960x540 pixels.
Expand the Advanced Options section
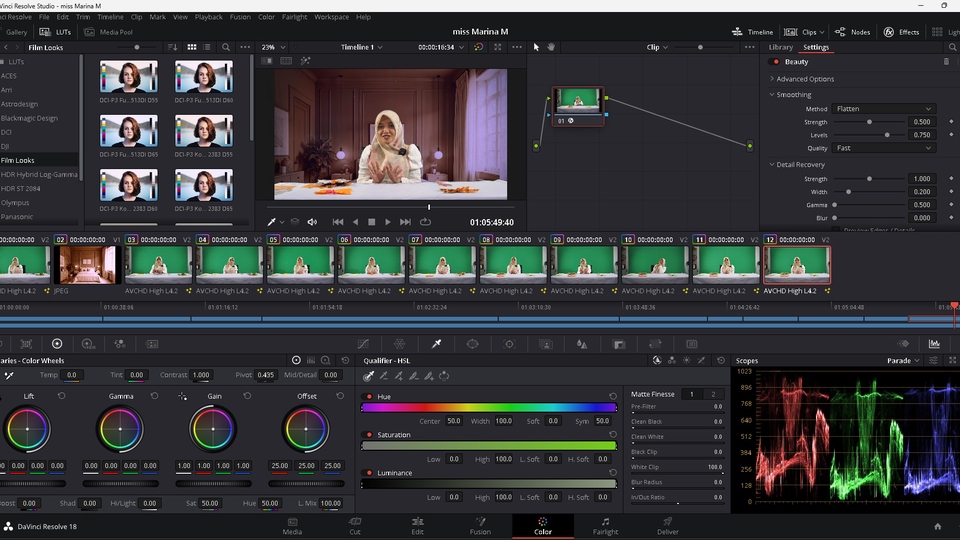pyautogui.click(x=804, y=79)
